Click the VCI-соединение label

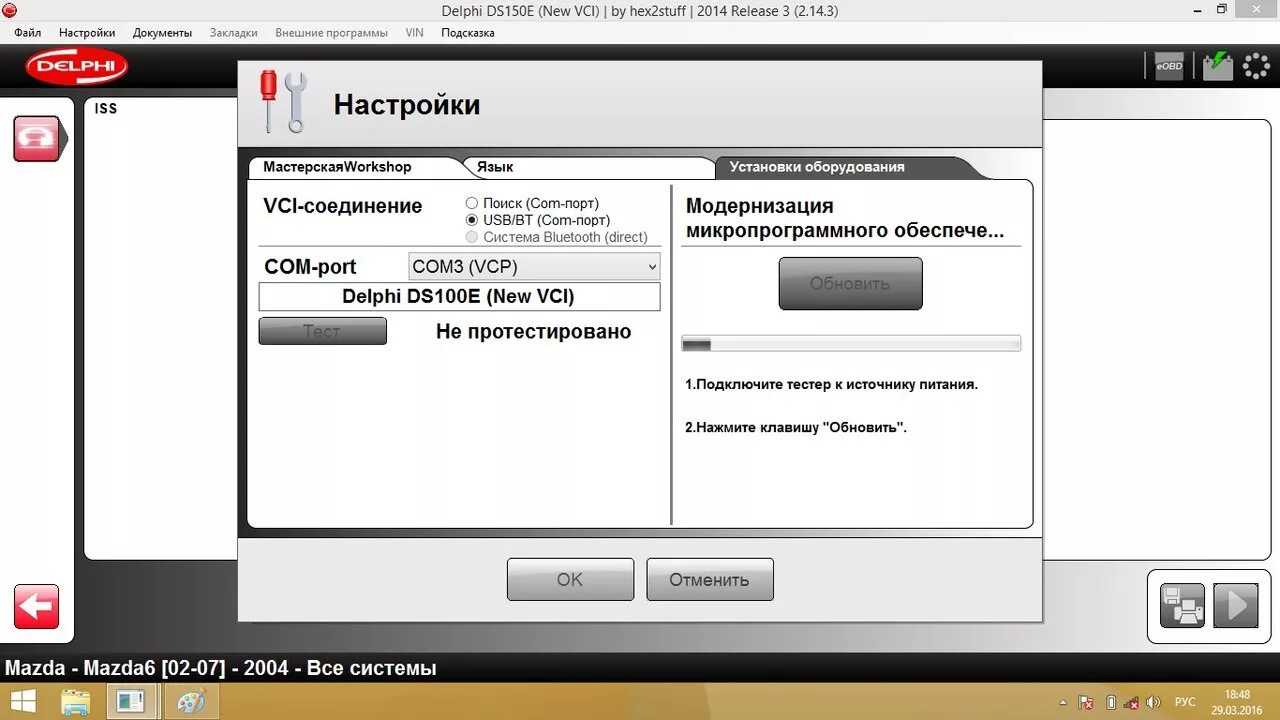coord(342,207)
